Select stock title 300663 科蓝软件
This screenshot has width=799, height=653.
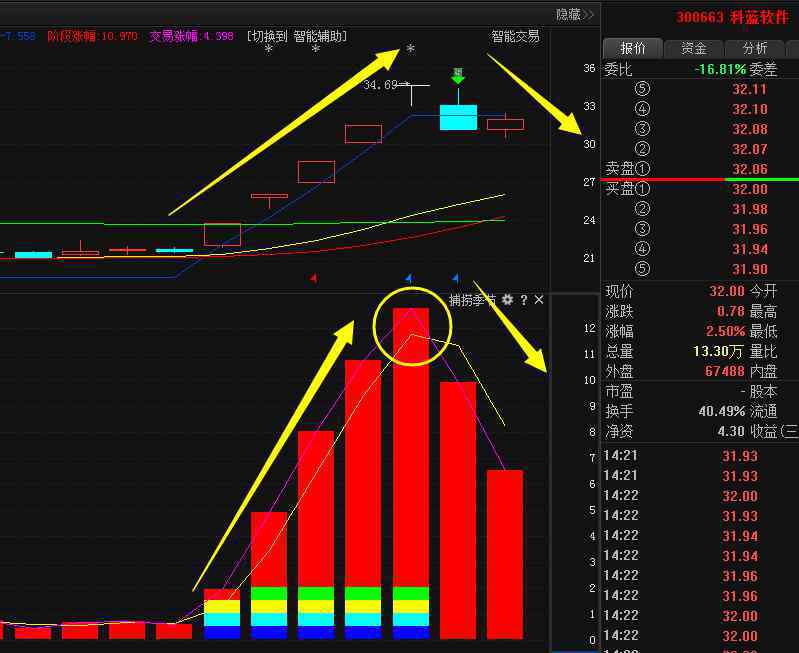(732, 17)
